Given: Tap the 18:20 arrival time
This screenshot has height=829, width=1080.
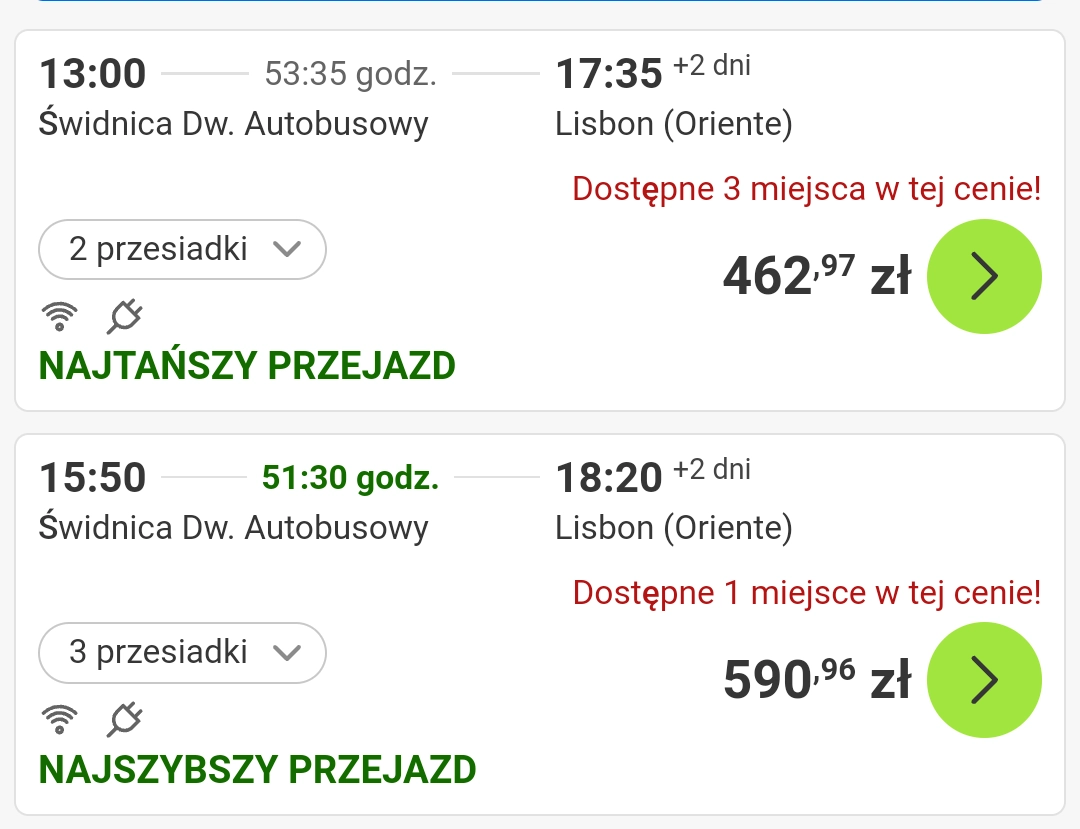Looking at the screenshot, I should 609,478.
